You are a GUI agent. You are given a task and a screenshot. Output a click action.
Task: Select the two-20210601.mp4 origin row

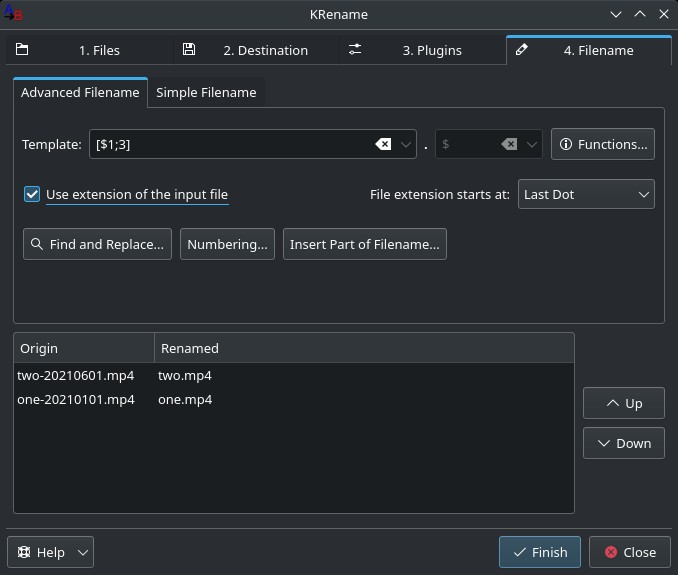click(76, 375)
